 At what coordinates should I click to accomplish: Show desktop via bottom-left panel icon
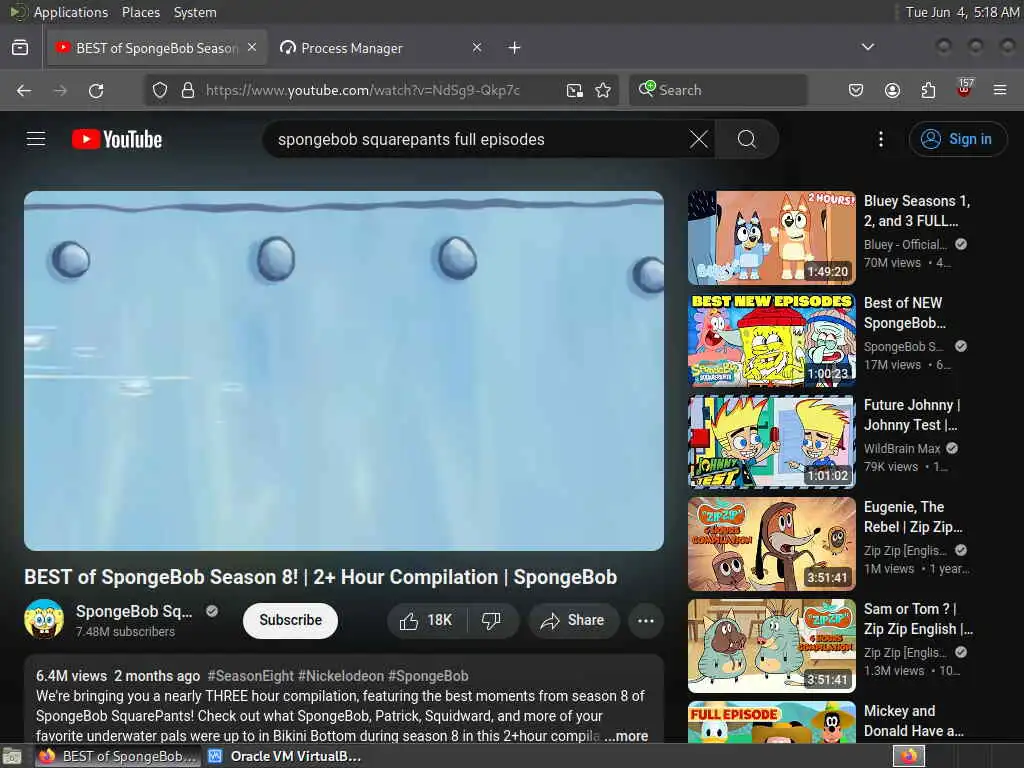tap(12, 757)
